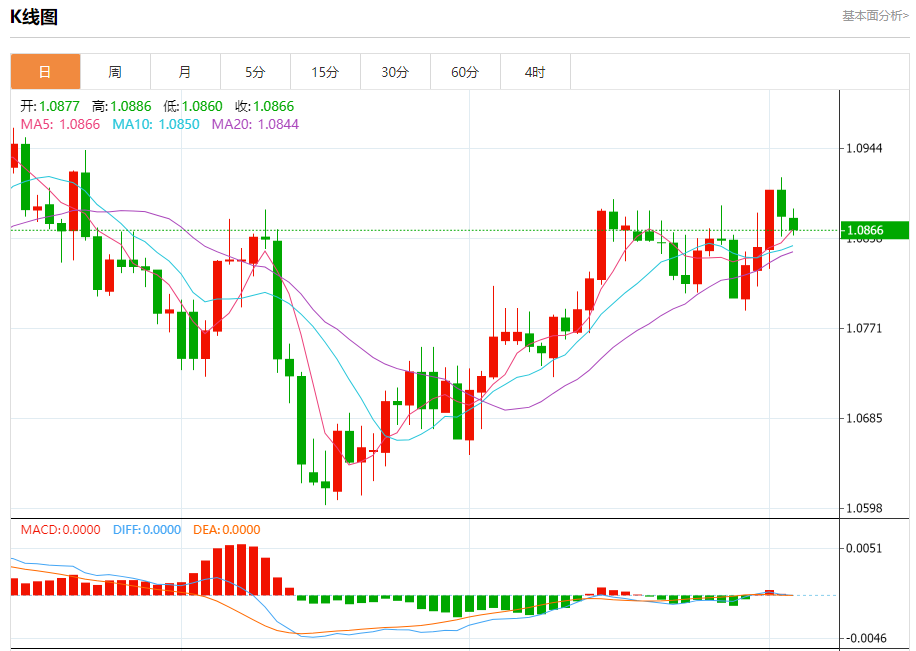Image resolution: width=916 pixels, height=651 pixels.
Task: Open the 基本面分析> link
Action: [x=875, y=16]
